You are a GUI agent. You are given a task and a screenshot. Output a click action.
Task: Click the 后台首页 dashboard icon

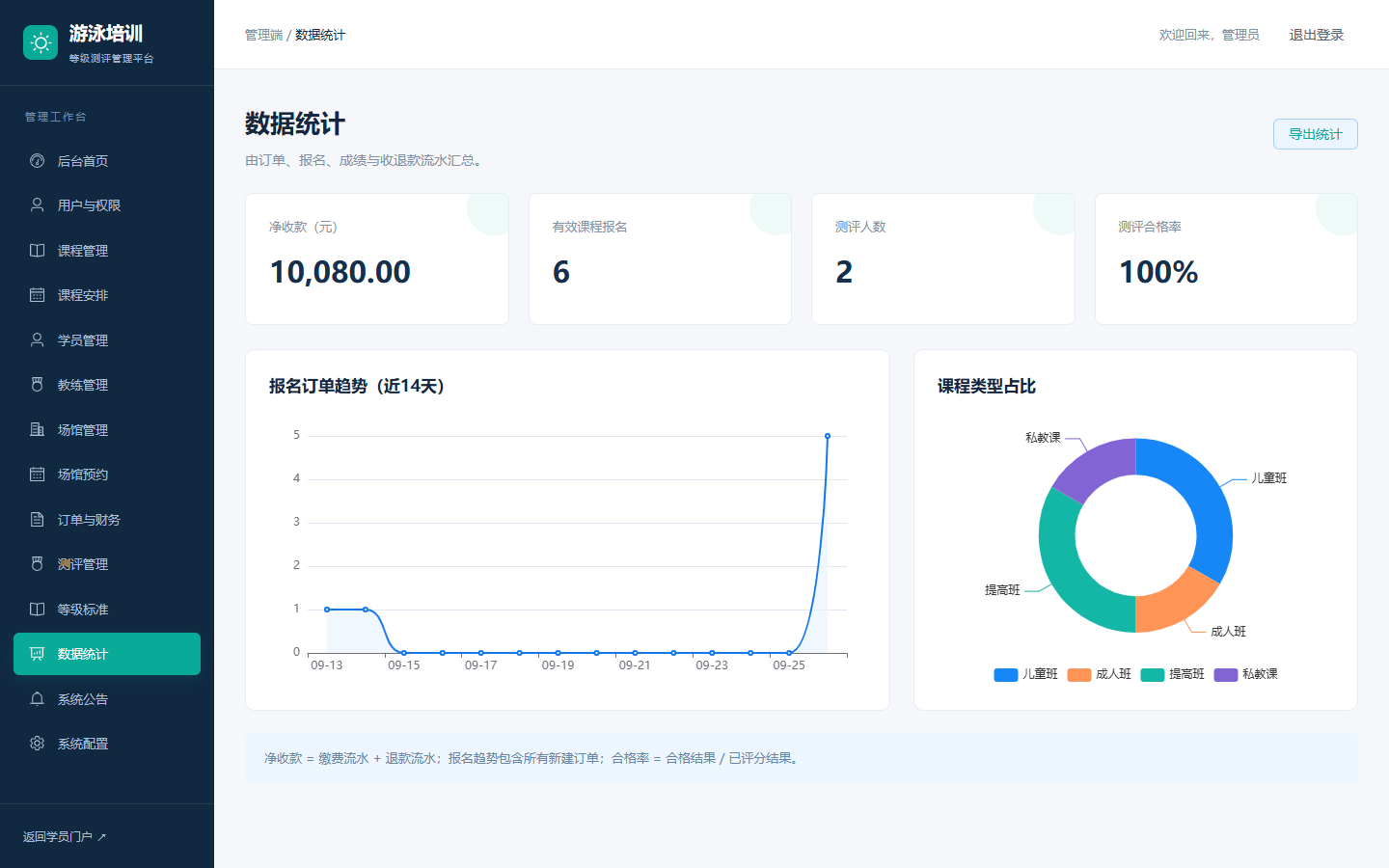(x=37, y=161)
